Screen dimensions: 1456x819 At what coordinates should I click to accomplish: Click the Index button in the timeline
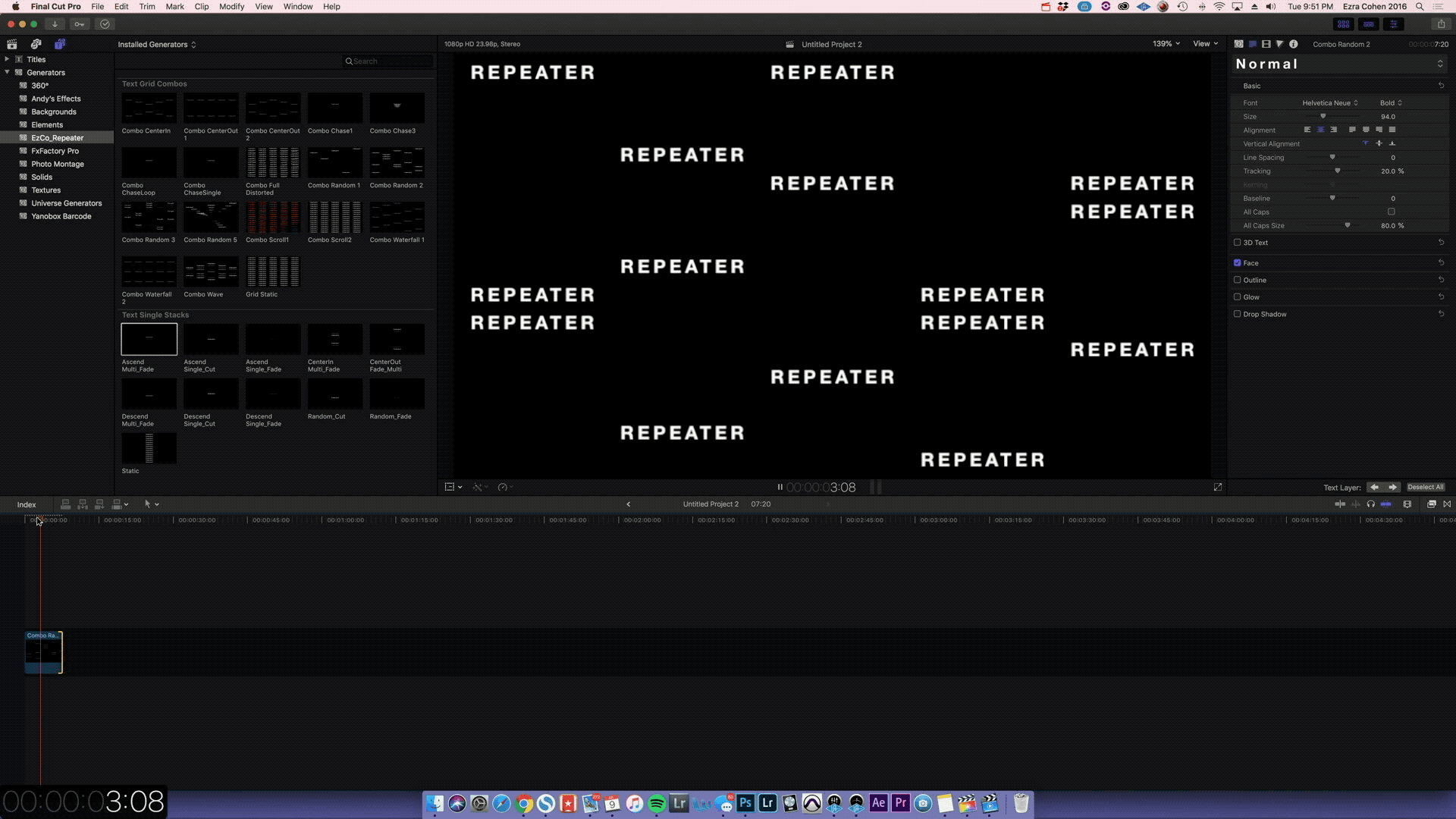[27, 504]
